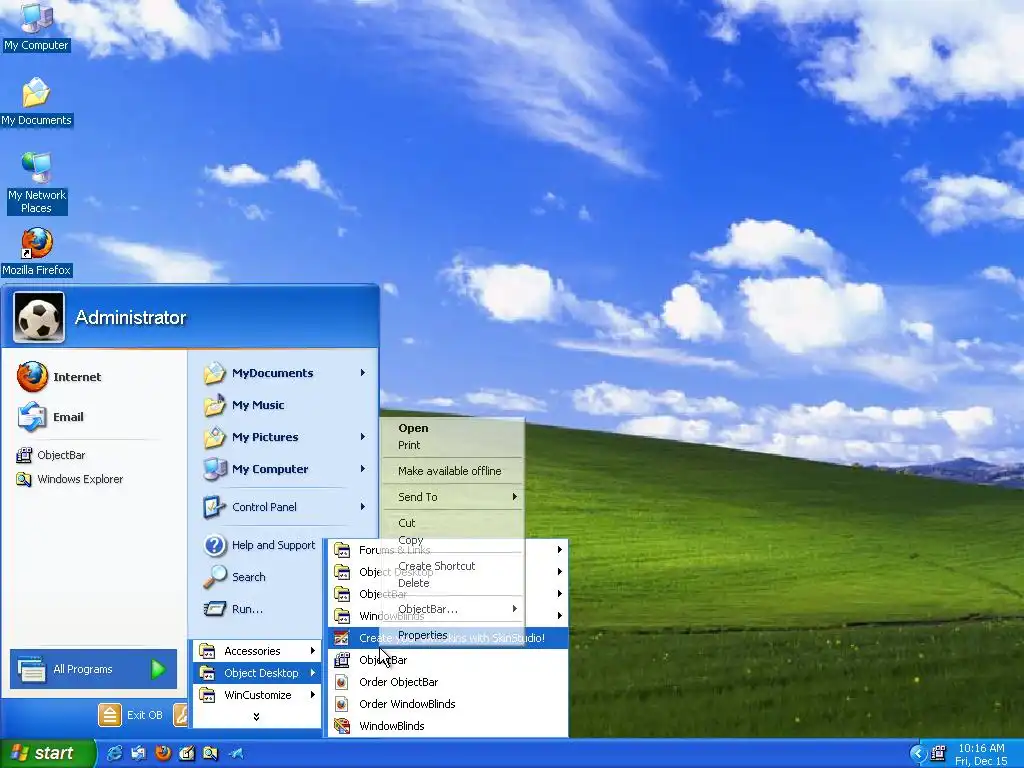1024x768 pixels.
Task: Click the blue arrow quick launch icon
Action: pos(236,754)
